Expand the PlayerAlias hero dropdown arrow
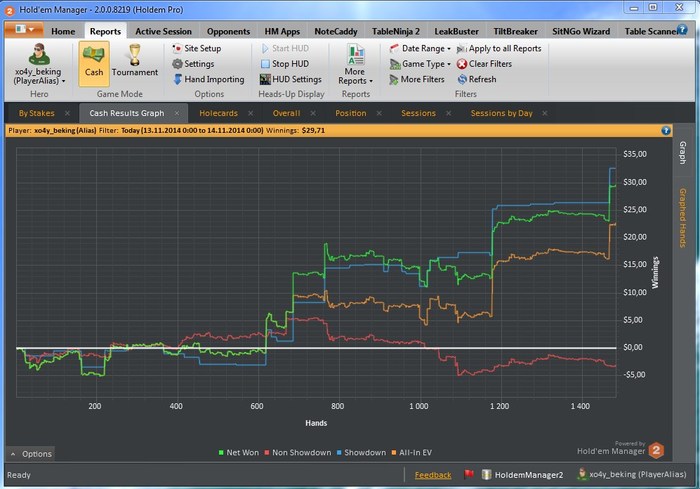 [x=63, y=81]
